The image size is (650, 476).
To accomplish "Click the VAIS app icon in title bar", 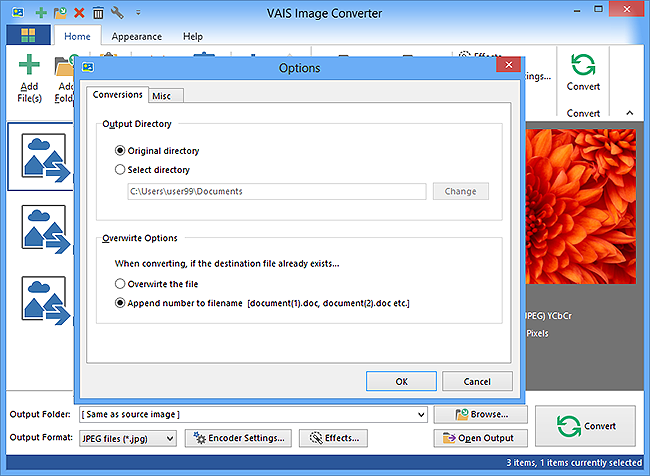I will coord(17,13).
